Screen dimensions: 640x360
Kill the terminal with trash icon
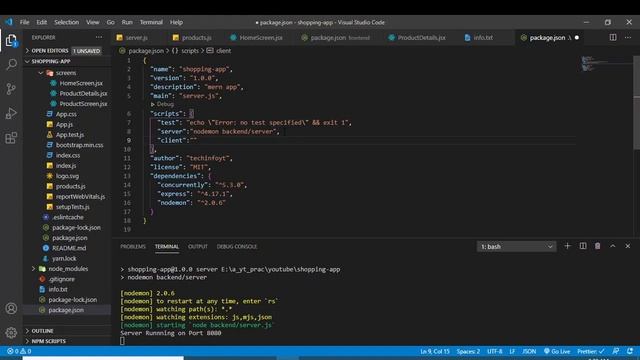point(598,246)
